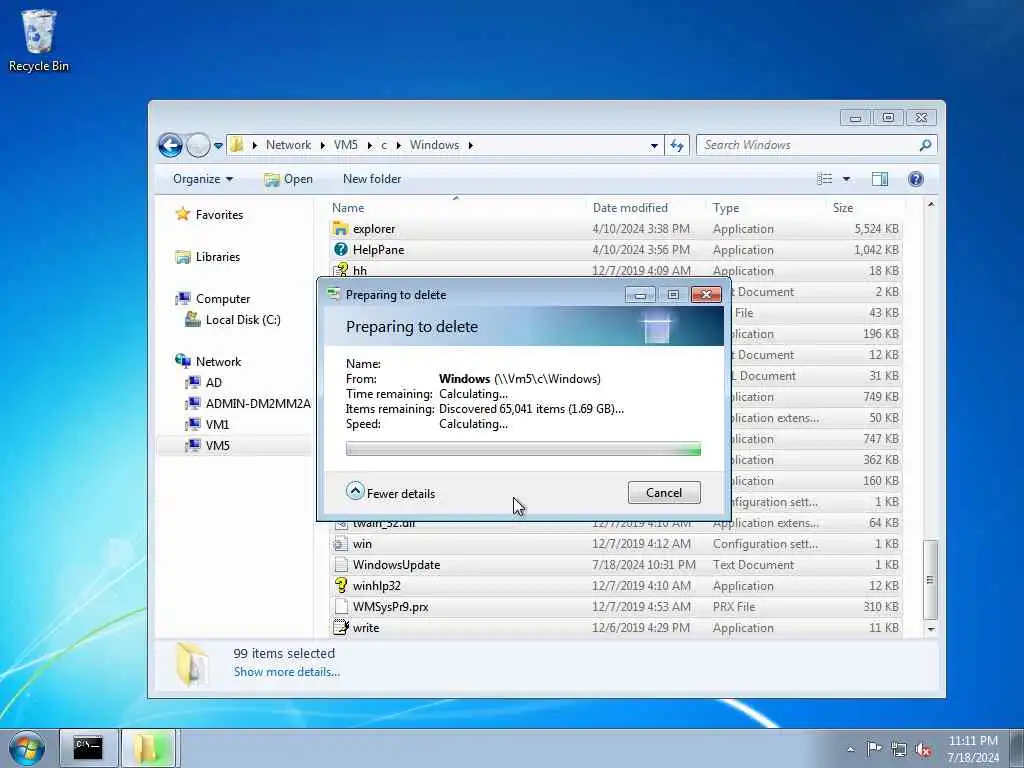The image size is (1024, 768).
Task: Click the muted volume tray icon
Action: [x=923, y=750]
